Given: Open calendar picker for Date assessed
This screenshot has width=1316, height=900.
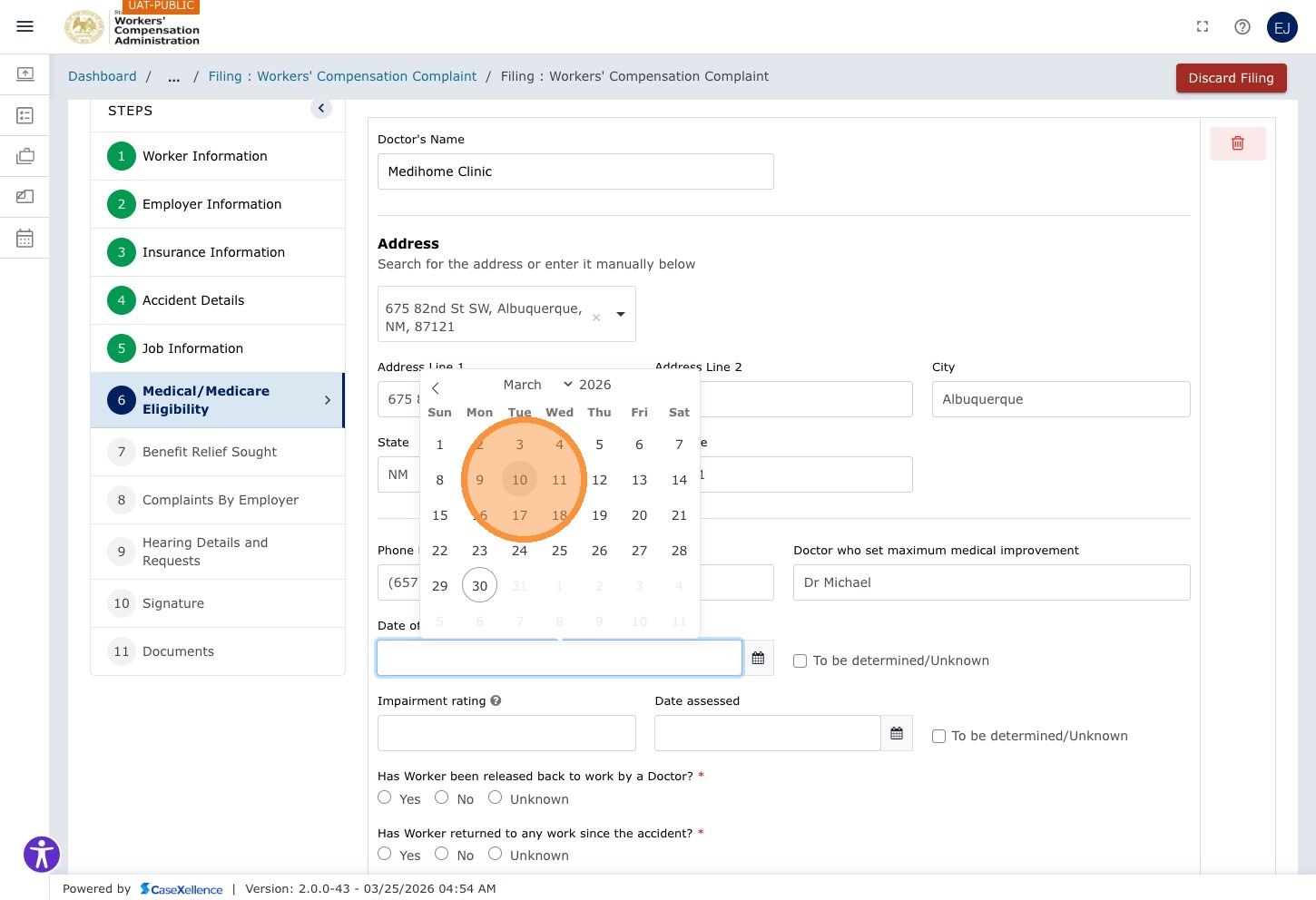Looking at the screenshot, I should tap(897, 733).
